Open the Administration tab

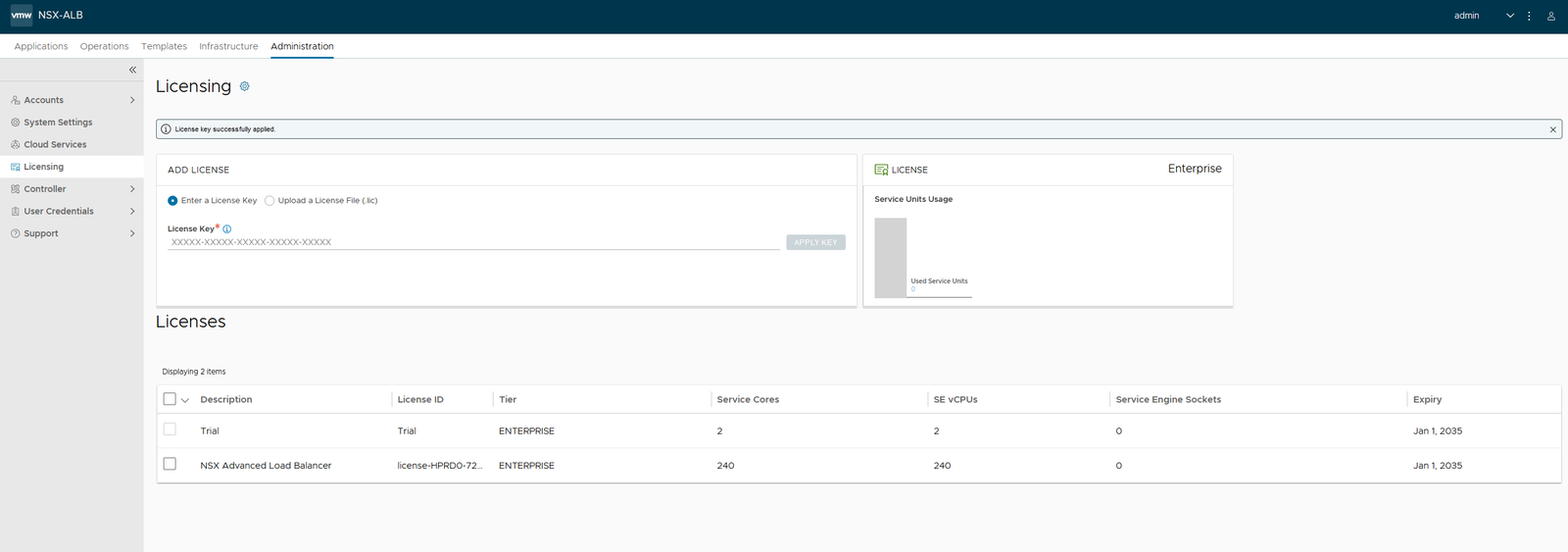click(x=302, y=46)
